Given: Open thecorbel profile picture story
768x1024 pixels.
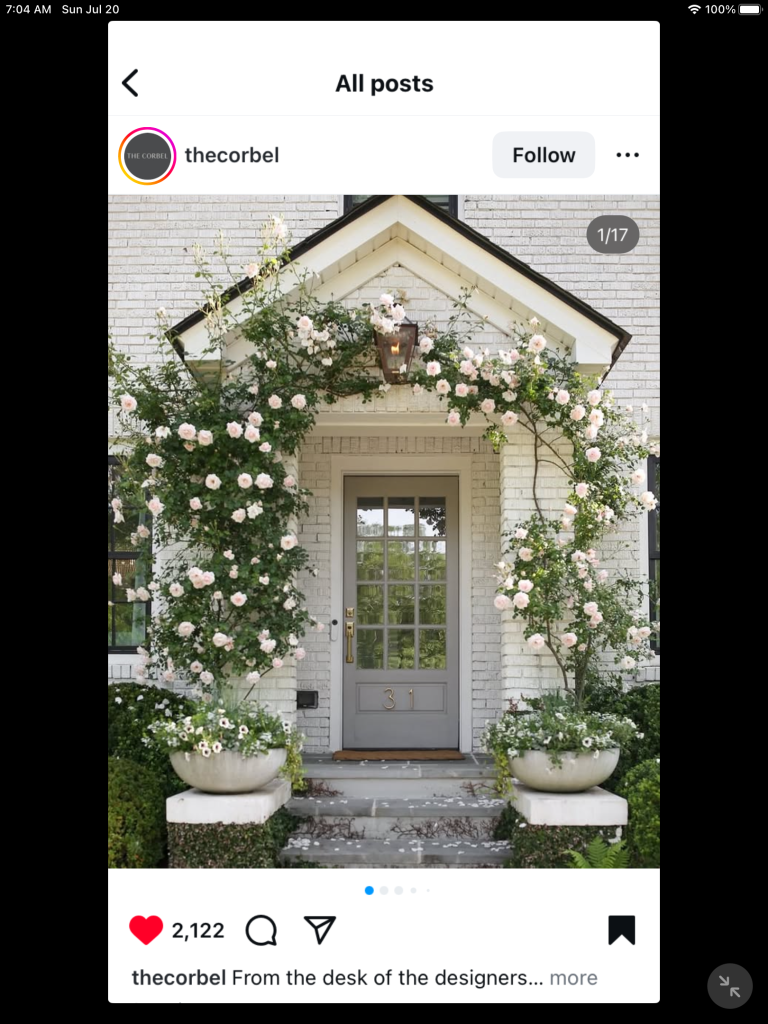Looking at the screenshot, I should [x=147, y=155].
